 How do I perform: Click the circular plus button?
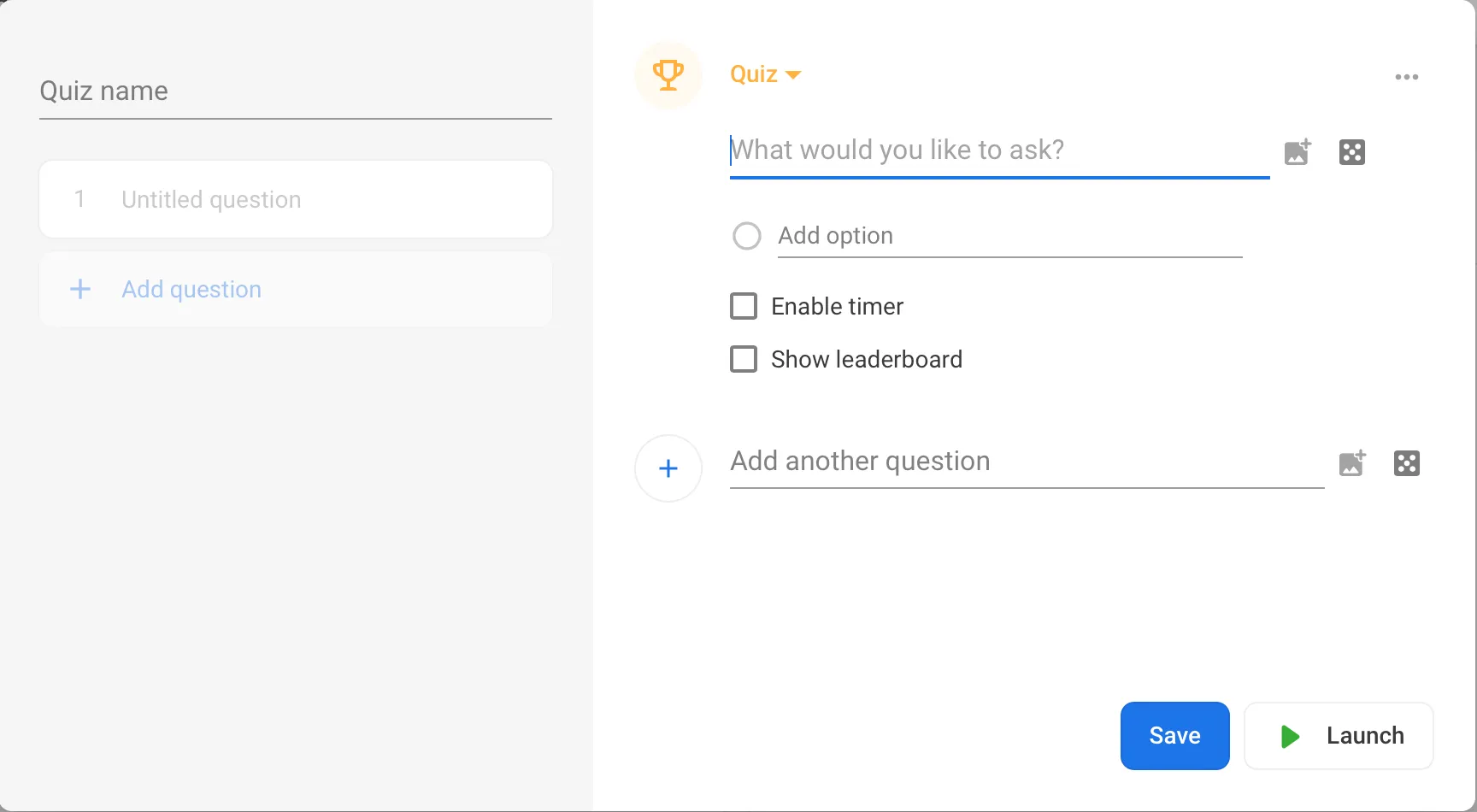[x=668, y=468]
